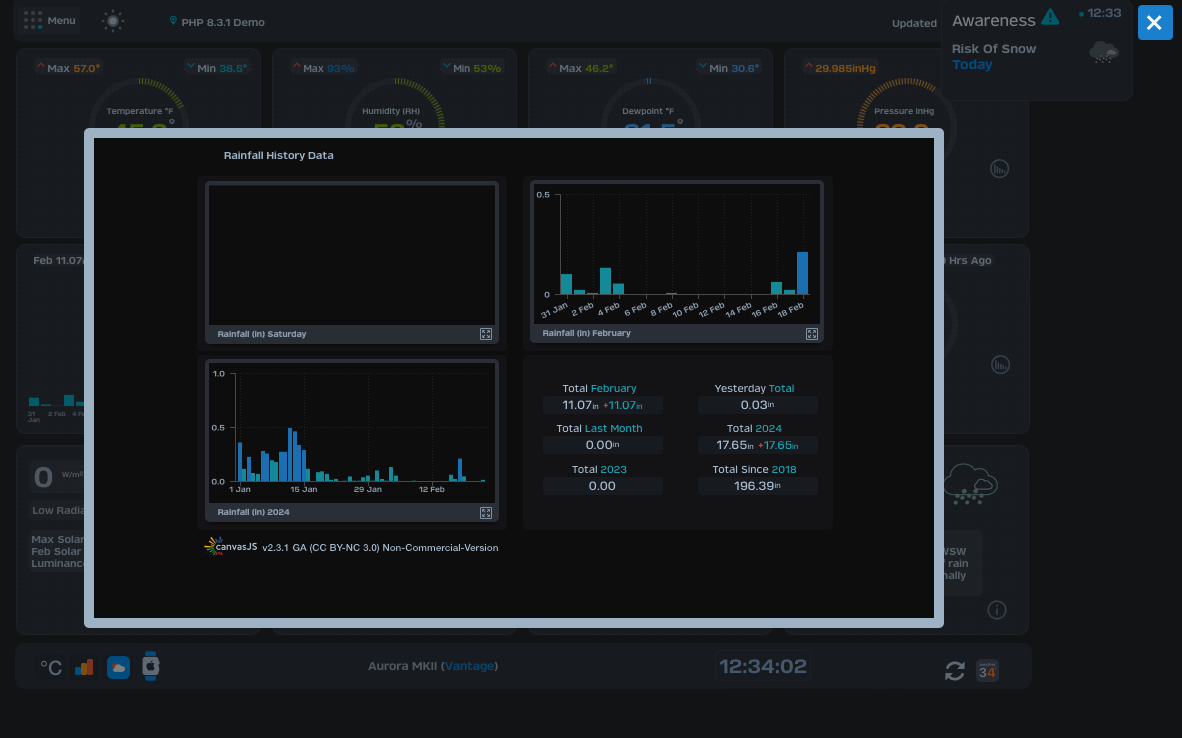Click the Rainfall History Data heading
This screenshot has width=1182, height=738.
coord(278,155)
